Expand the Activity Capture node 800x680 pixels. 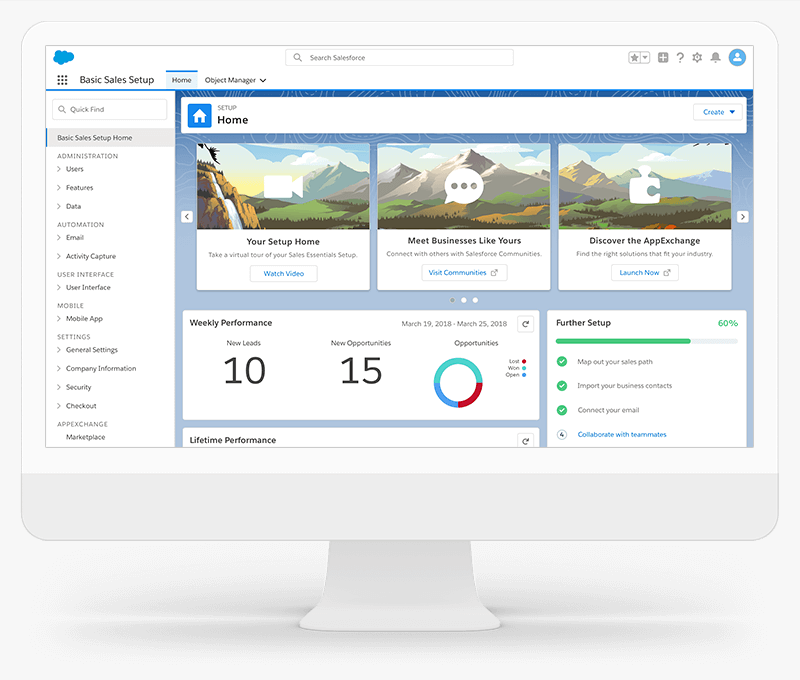(59, 256)
